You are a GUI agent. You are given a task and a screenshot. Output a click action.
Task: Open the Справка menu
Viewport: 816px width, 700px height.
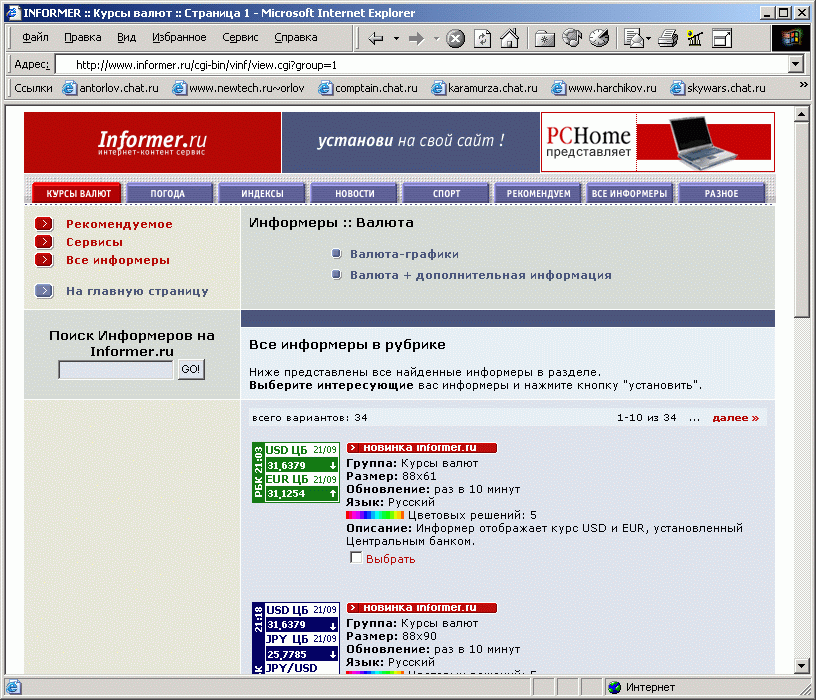tap(296, 37)
